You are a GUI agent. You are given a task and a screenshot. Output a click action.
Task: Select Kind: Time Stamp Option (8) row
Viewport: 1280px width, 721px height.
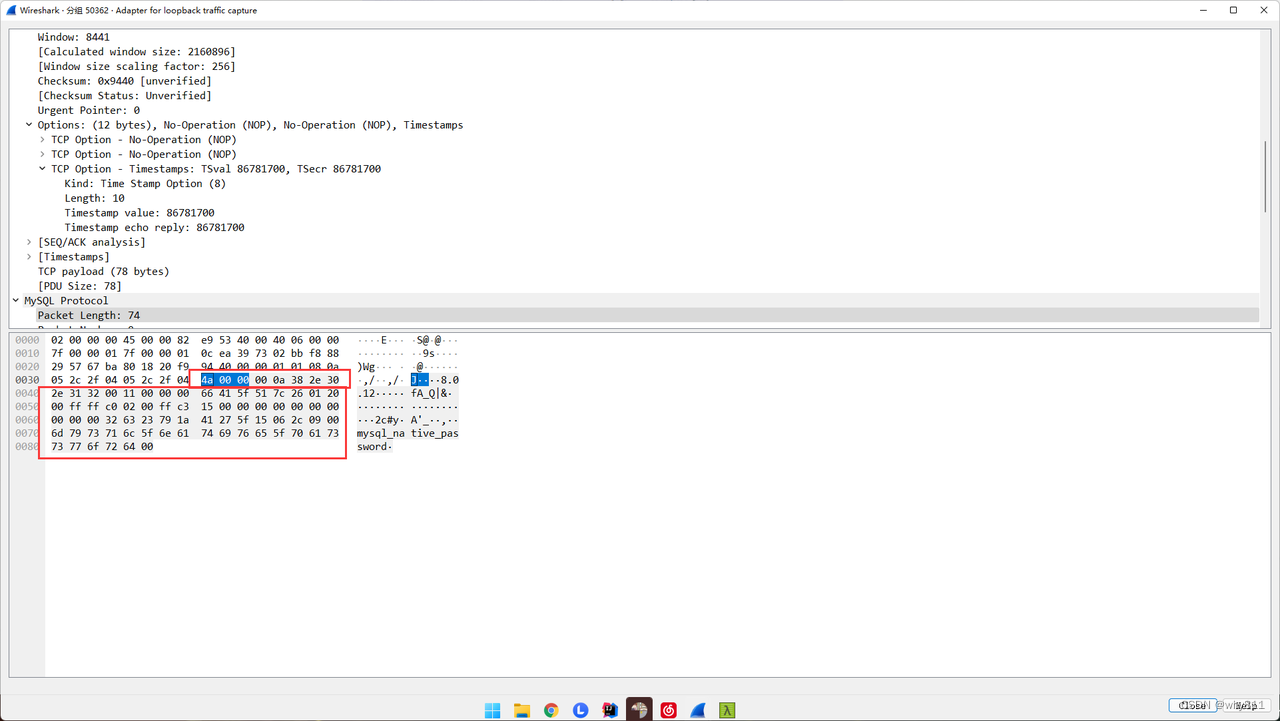(x=634, y=184)
